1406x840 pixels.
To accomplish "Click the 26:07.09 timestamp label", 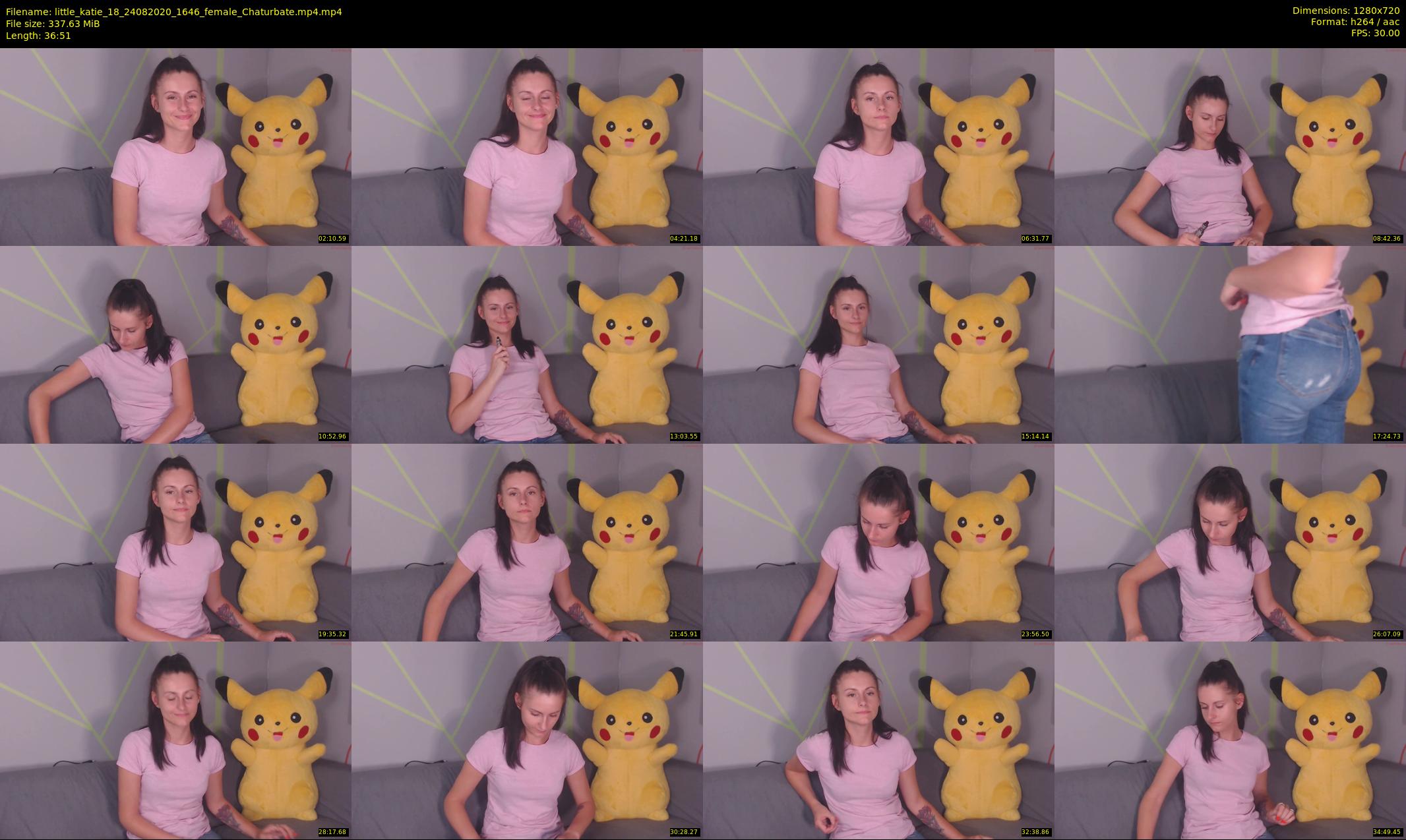I will click(x=1386, y=634).
